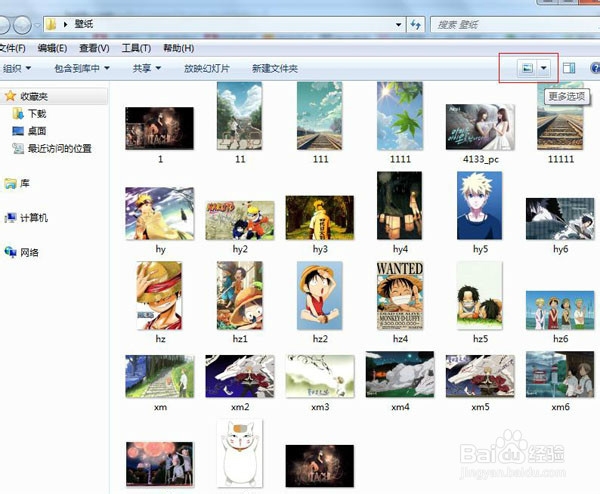
Task: Select the hz image thumbnail
Action: 160,295
